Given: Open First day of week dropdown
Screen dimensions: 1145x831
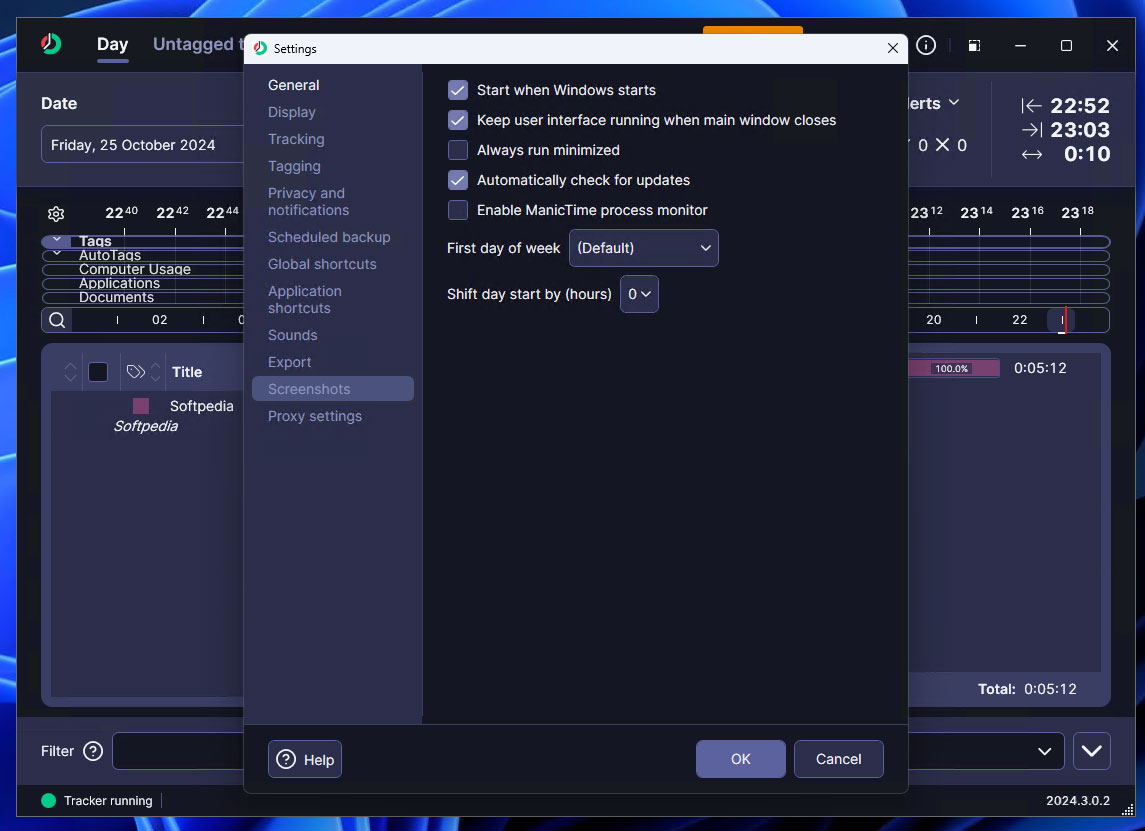Looking at the screenshot, I should (643, 248).
